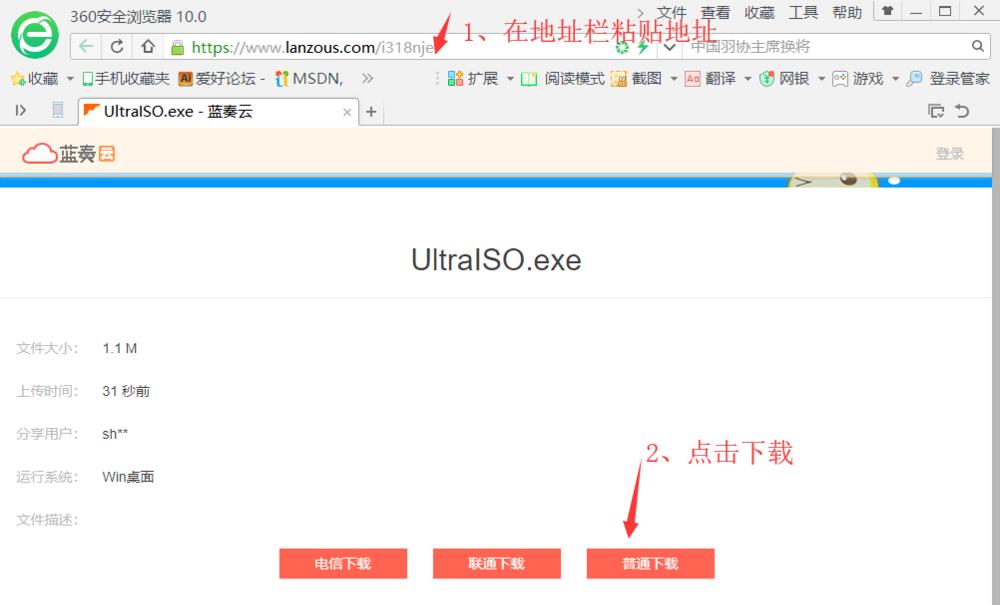The height and width of the screenshot is (605, 1000).
Task: Click the file size value 1.1 M
Action: pos(120,348)
